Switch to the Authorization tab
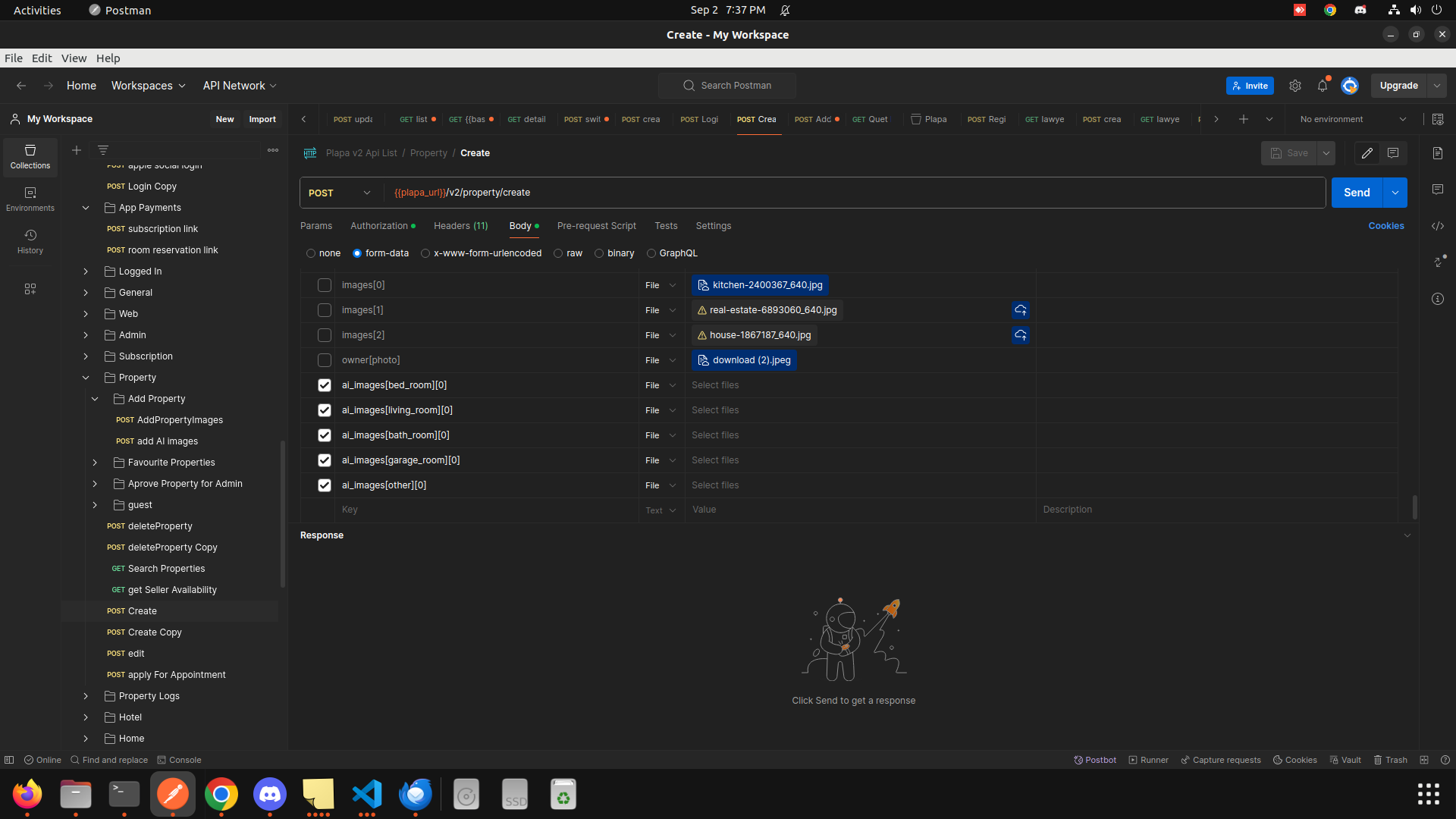The width and height of the screenshot is (1456, 819). click(382, 226)
